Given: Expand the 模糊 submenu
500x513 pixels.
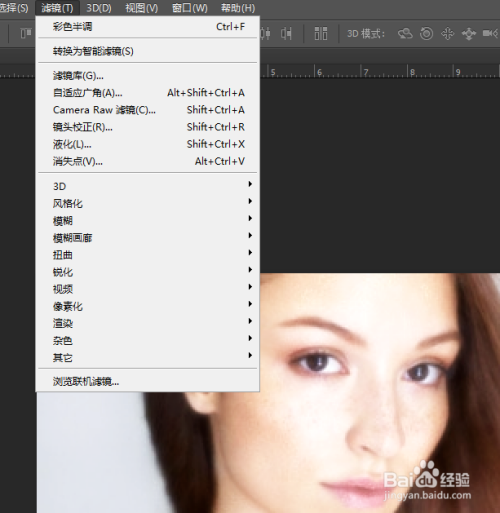Looking at the screenshot, I should point(148,221).
